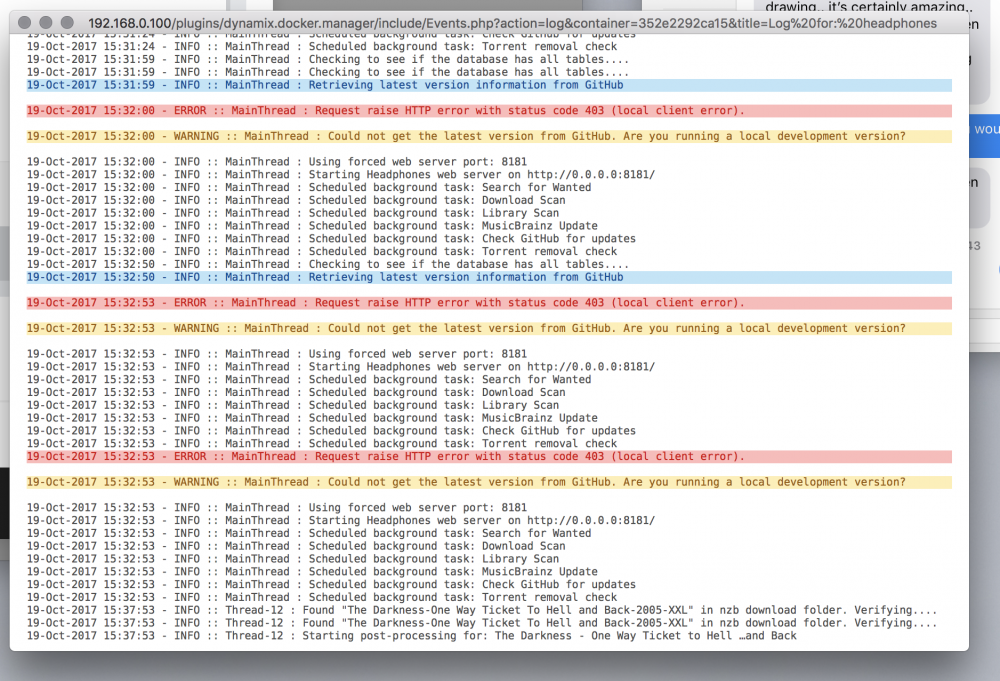The width and height of the screenshot is (1000, 681).
Task: Select the 15:32:00 forced web server port line
Action: pyautogui.click(x=277, y=162)
